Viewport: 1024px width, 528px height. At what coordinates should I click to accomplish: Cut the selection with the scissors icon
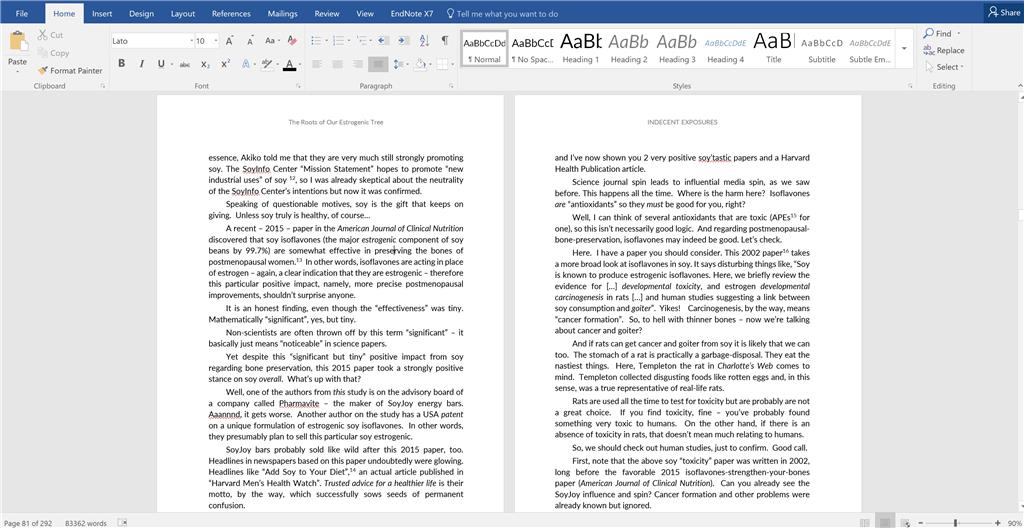coord(42,35)
